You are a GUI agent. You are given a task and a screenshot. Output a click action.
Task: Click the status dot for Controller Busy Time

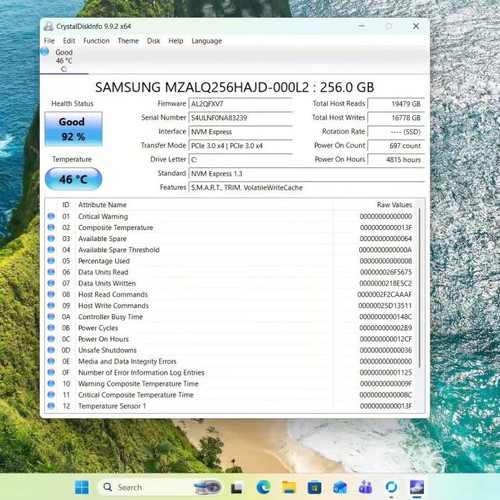[x=51, y=317]
